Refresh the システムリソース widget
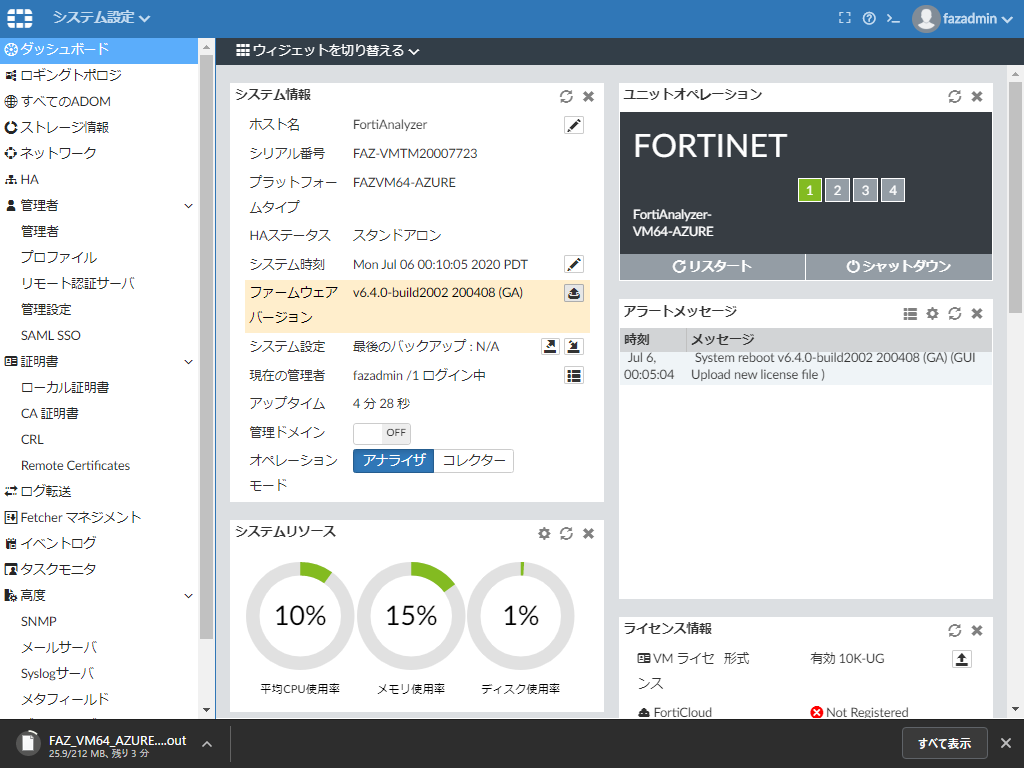 (566, 534)
